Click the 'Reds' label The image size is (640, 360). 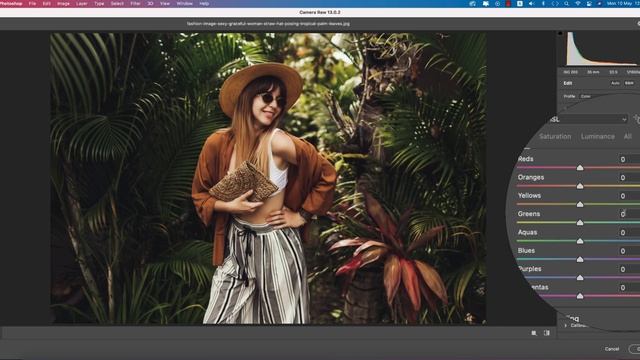(525, 159)
